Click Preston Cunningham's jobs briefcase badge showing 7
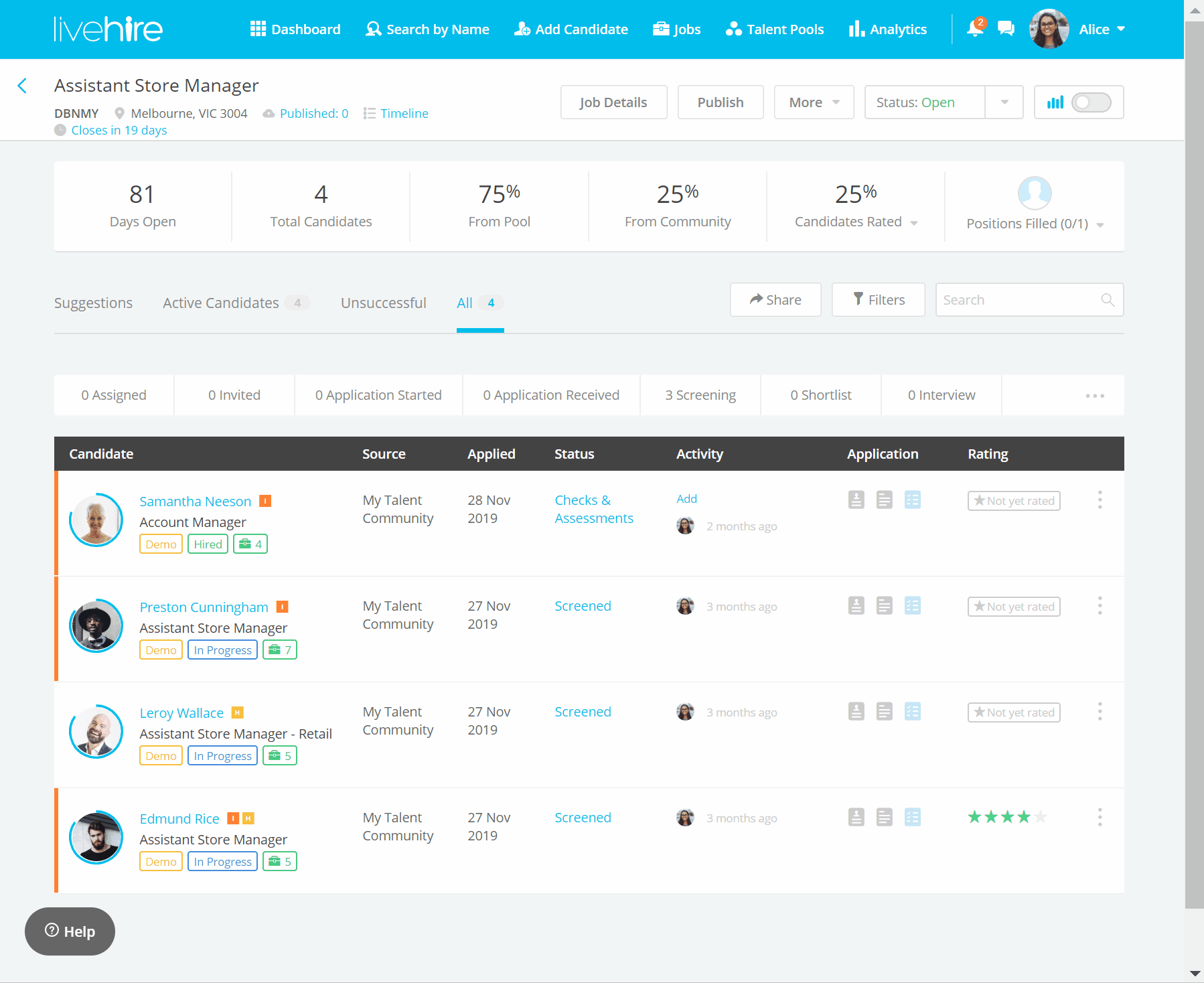Viewport: 1204px width, 983px height. [x=280, y=650]
